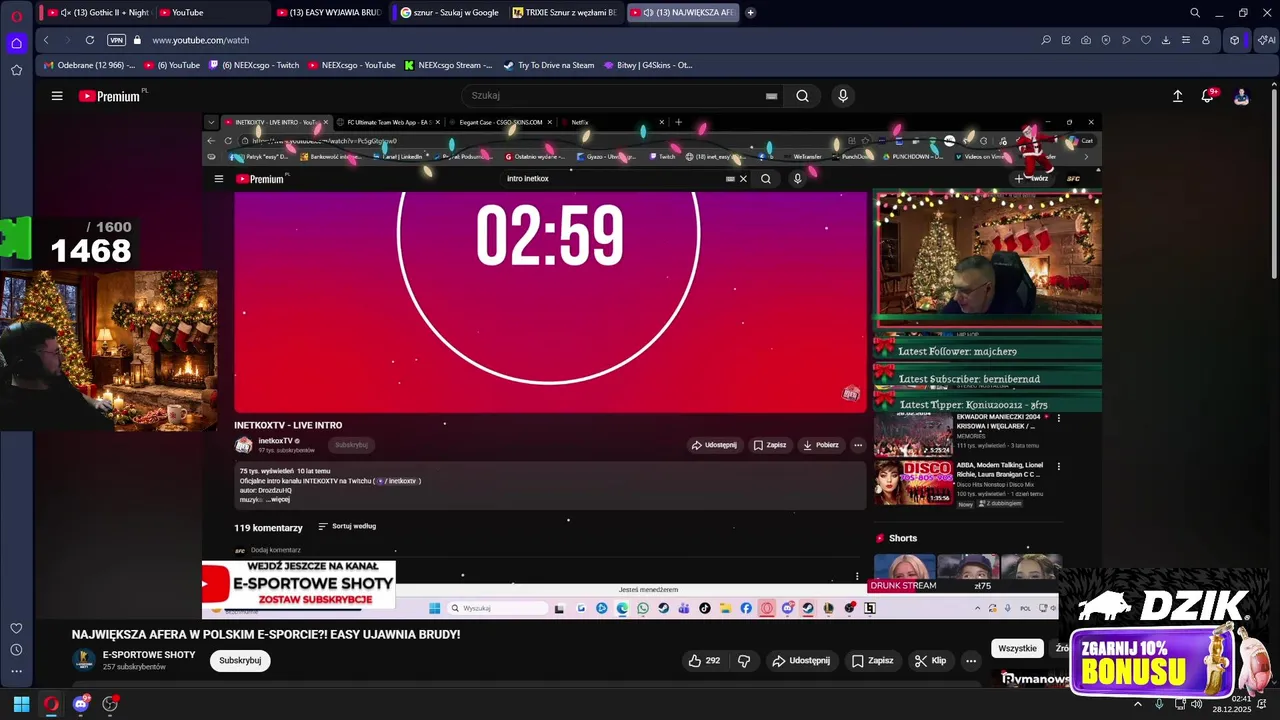Submit search with the magnifier button

[x=802, y=96]
